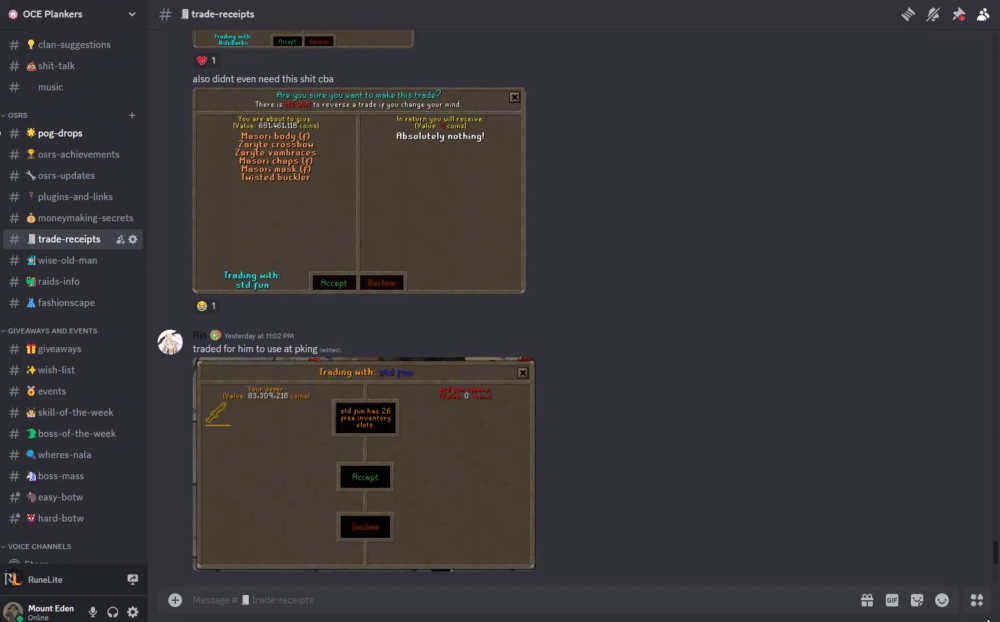Edit trade-receipts channel settings gear
This screenshot has width=1000, height=622.
click(133, 239)
